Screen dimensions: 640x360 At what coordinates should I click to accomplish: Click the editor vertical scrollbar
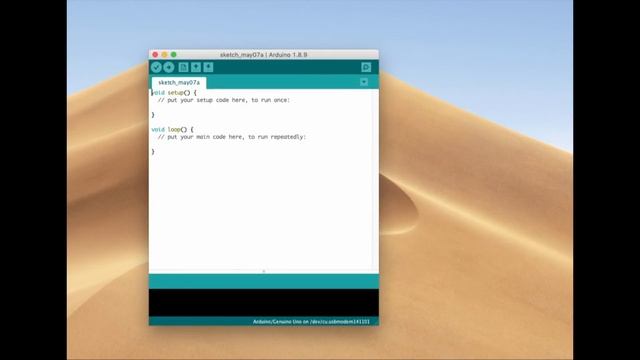(x=375, y=180)
